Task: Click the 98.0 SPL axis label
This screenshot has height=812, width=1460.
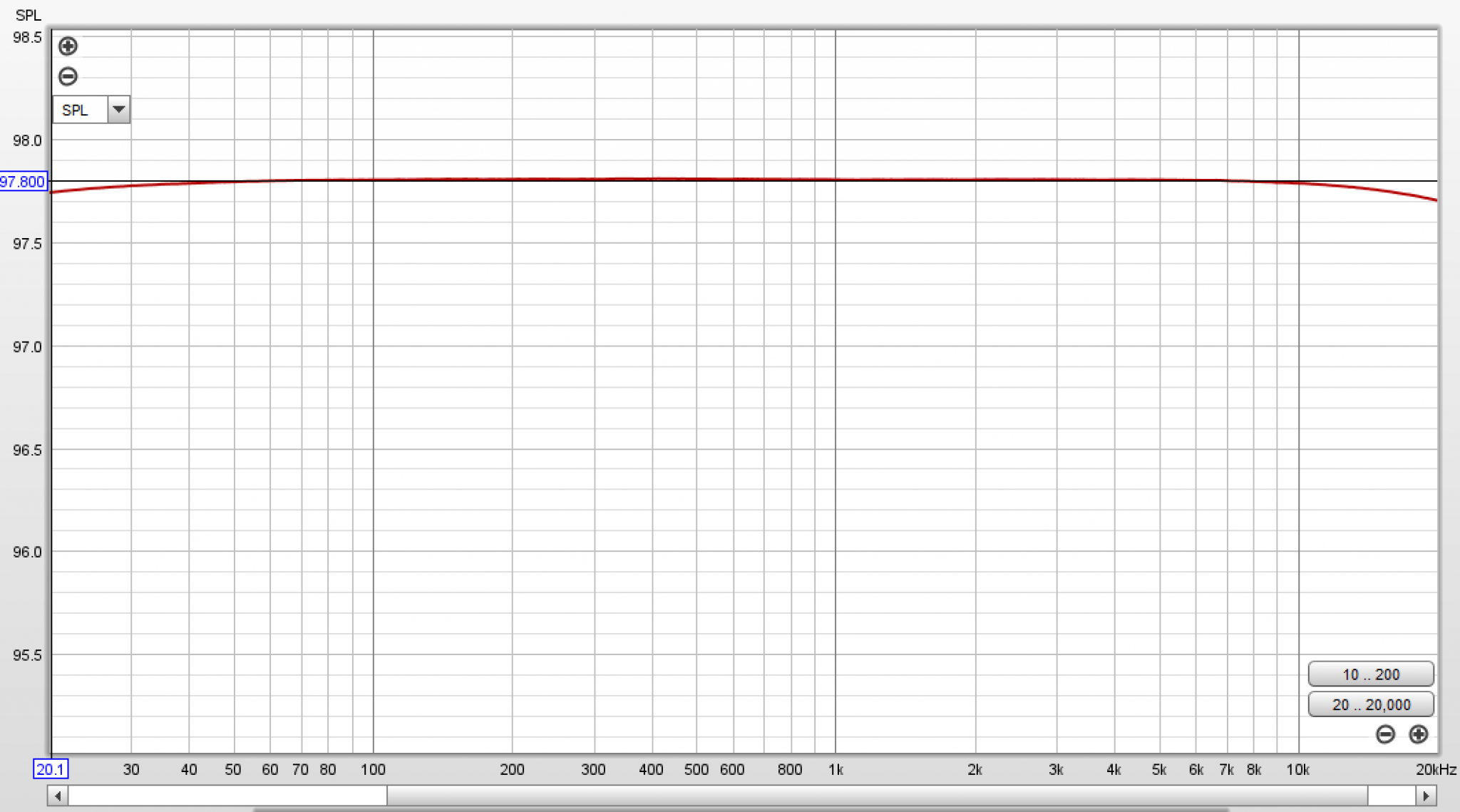Action: pos(27,140)
